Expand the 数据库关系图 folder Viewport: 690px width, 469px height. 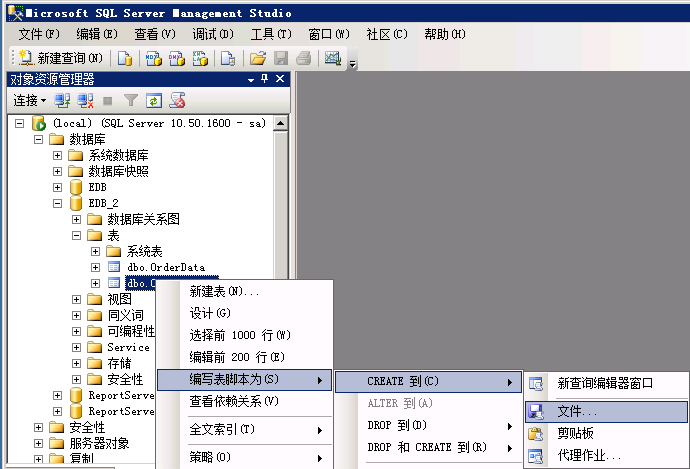[77, 219]
